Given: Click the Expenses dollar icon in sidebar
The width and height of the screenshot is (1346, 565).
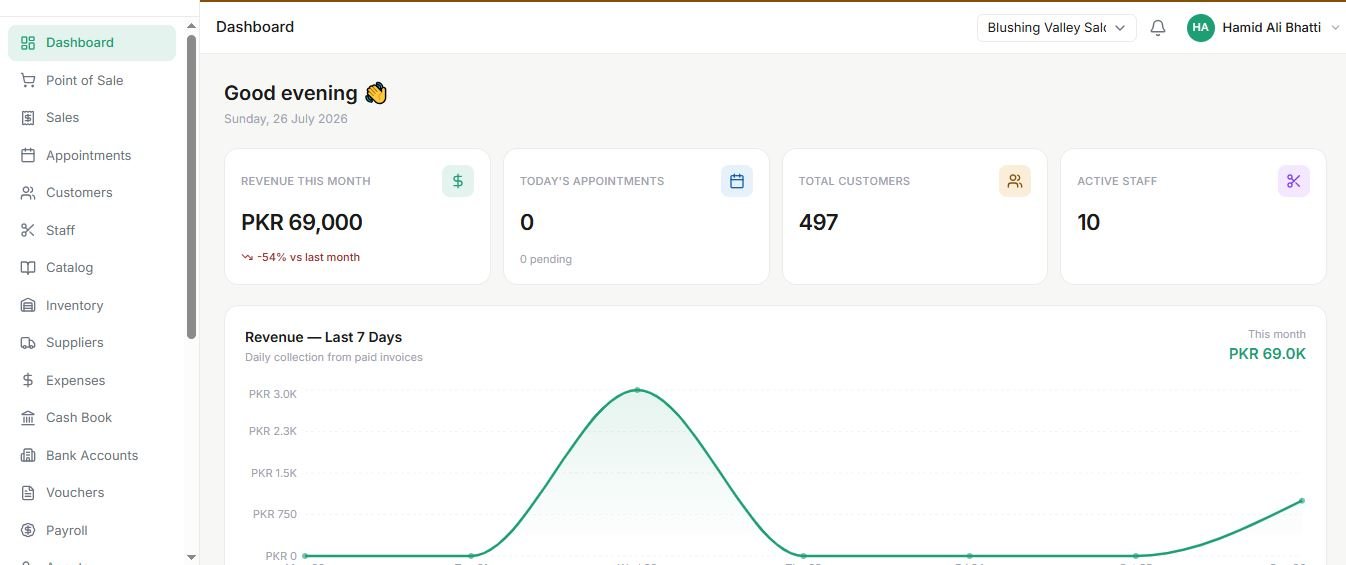Looking at the screenshot, I should (28, 380).
